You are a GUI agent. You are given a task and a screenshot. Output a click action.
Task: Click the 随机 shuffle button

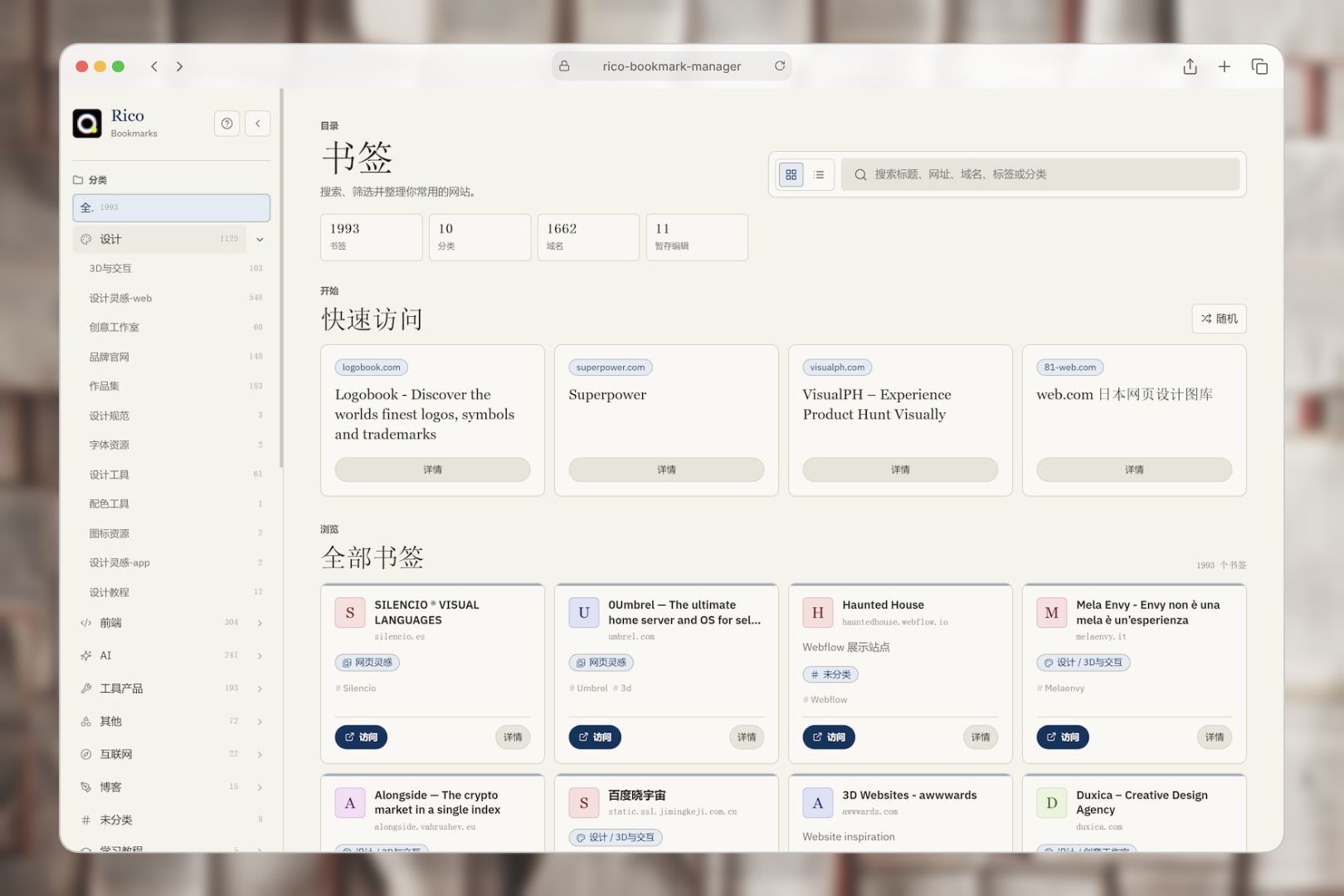(1219, 319)
